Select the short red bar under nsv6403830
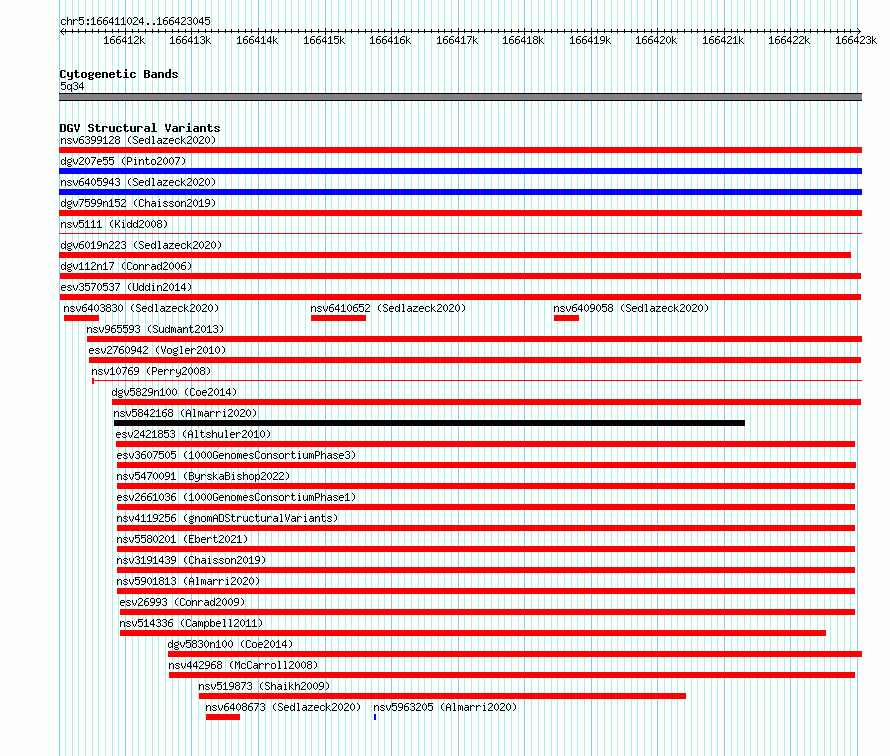Screen dimensions: 890x756 (x=81, y=318)
